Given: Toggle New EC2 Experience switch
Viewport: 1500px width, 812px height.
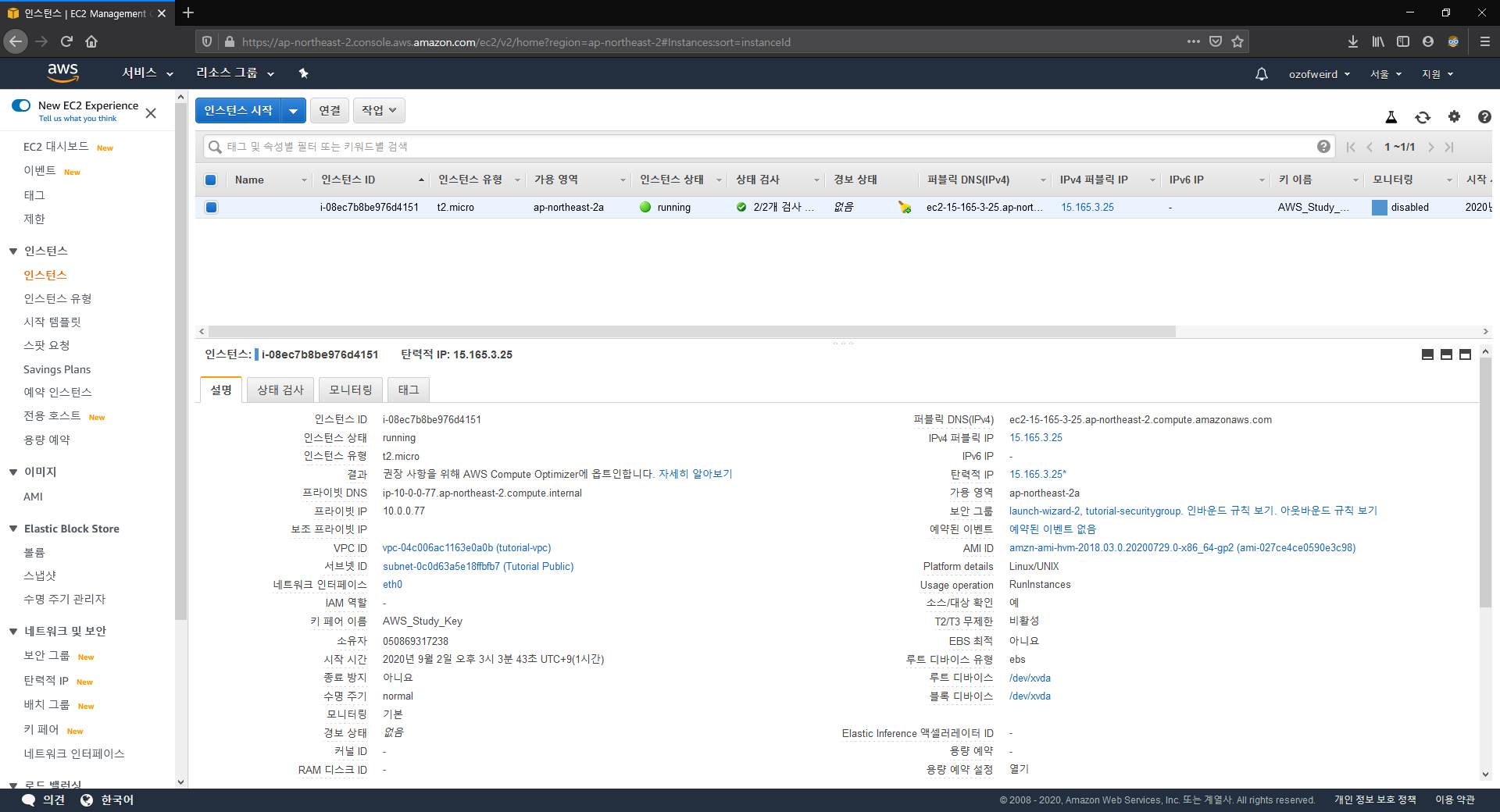Looking at the screenshot, I should coord(21,105).
